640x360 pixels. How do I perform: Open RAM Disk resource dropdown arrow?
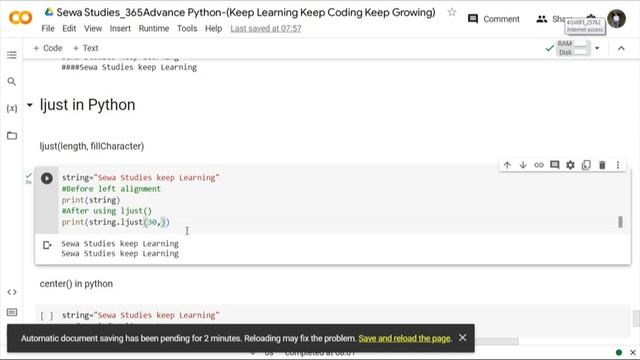[597, 48]
